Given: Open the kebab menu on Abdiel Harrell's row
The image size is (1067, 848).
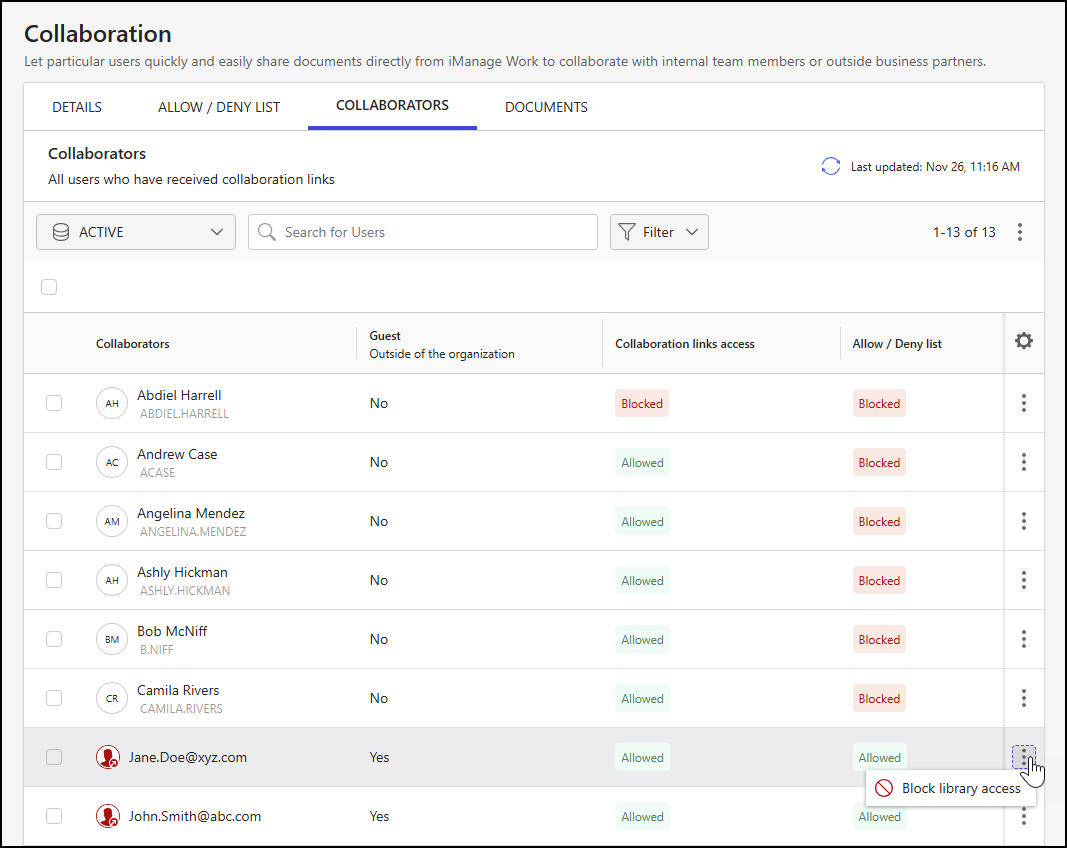Looking at the screenshot, I should click(x=1023, y=403).
